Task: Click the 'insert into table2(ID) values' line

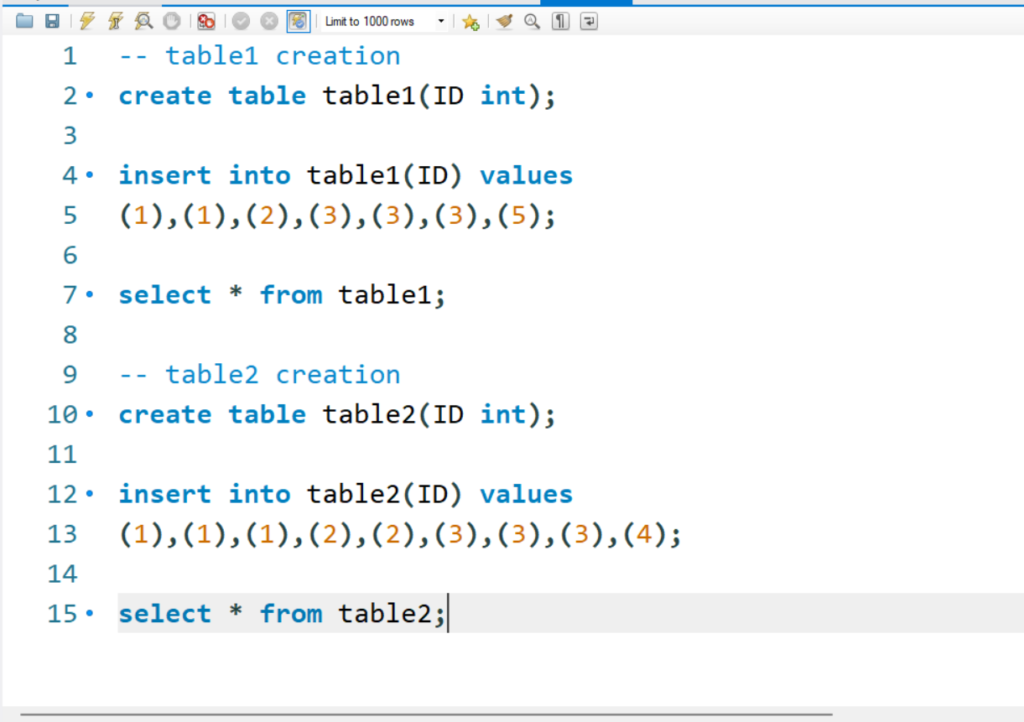Action: [x=345, y=494]
